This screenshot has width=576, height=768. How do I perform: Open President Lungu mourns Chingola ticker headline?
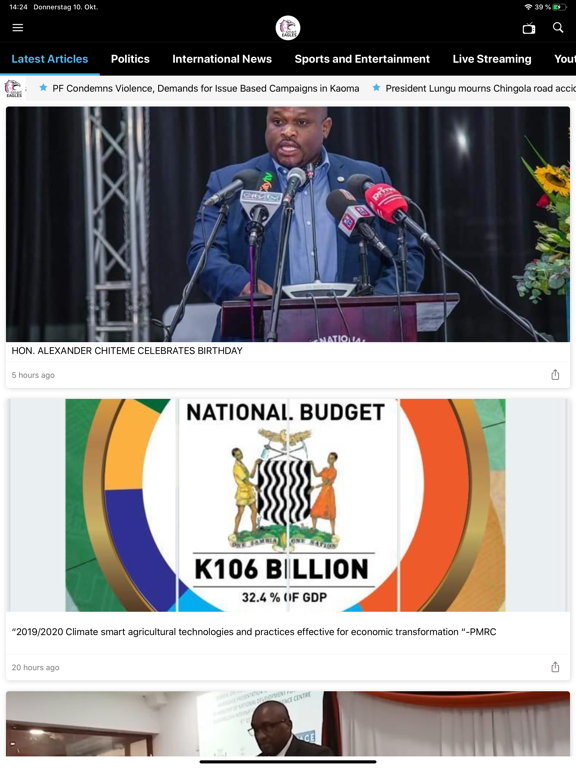[480, 88]
